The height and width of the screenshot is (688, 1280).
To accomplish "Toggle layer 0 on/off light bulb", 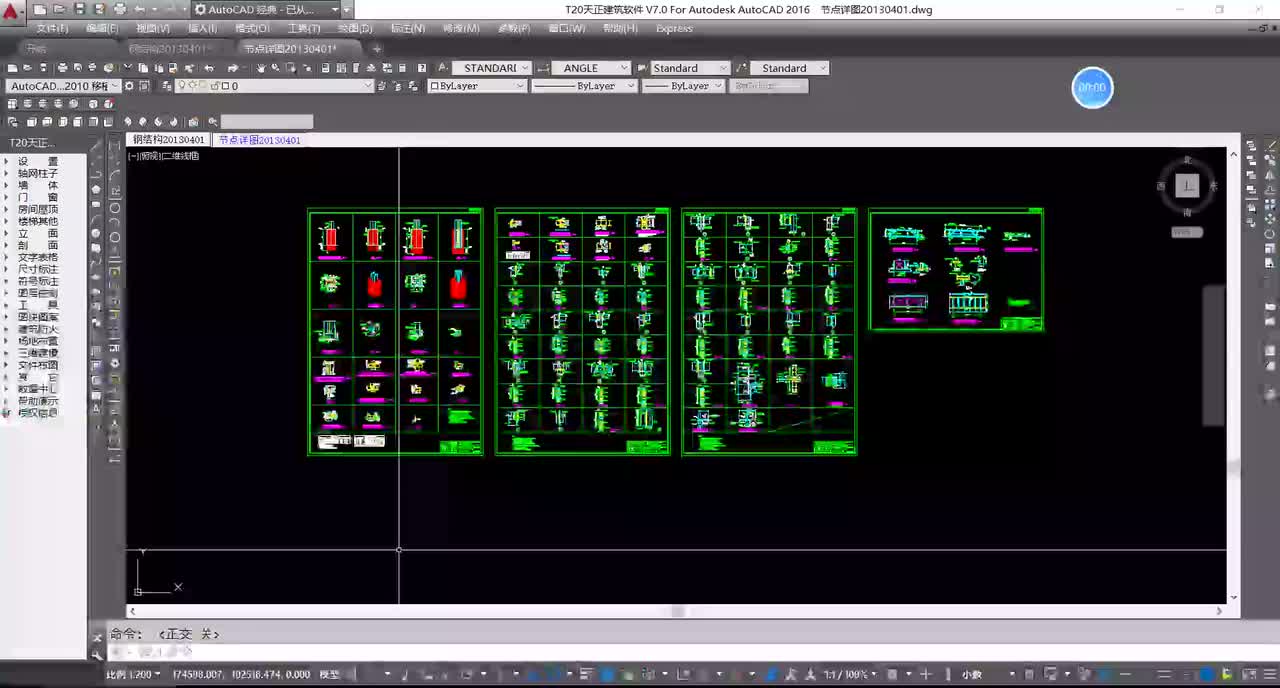I will (x=182, y=86).
